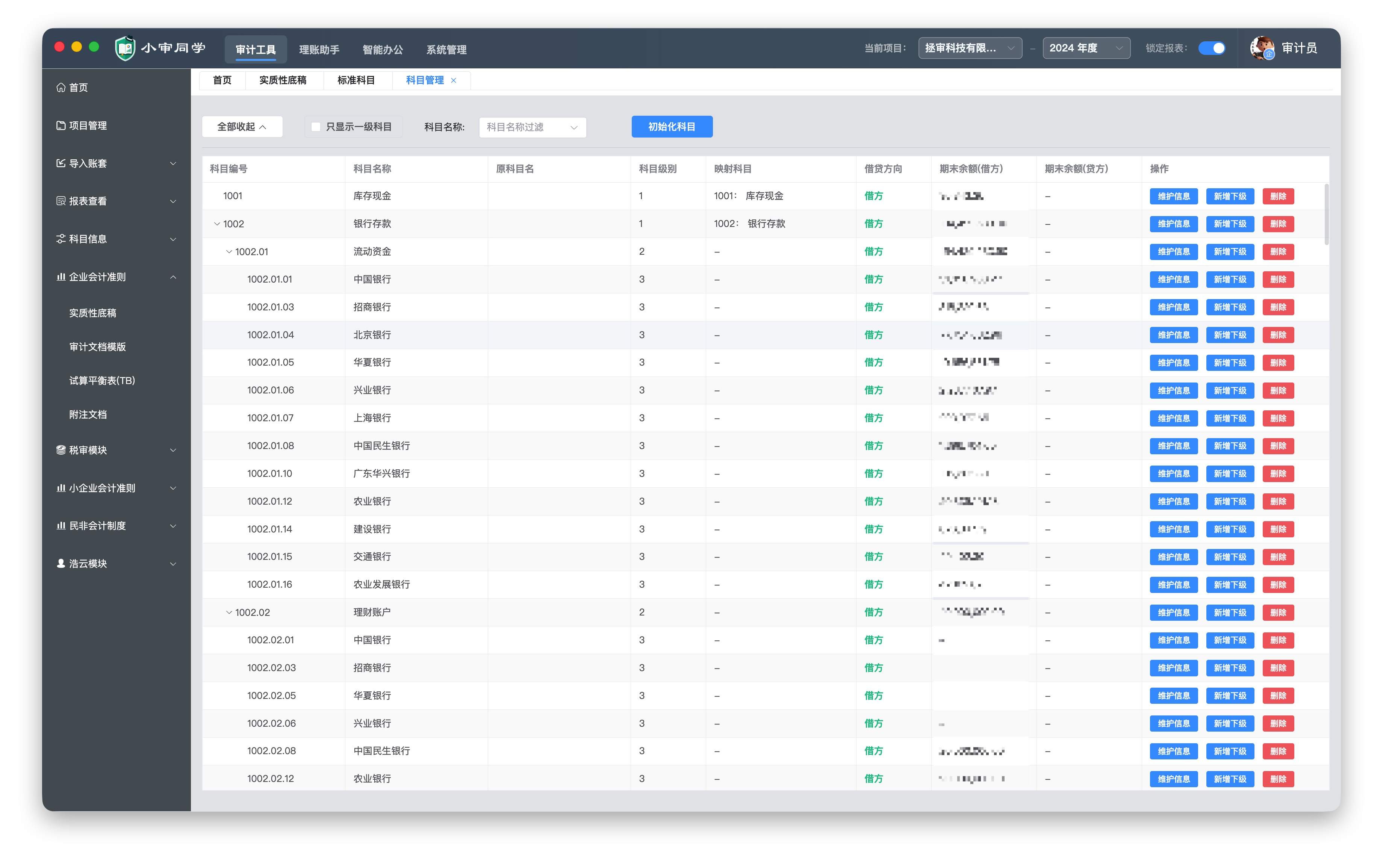Viewport: 1383px width, 868px height.
Task: Expand the 报表查看 sidebar chevron
Action: point(173,201)
